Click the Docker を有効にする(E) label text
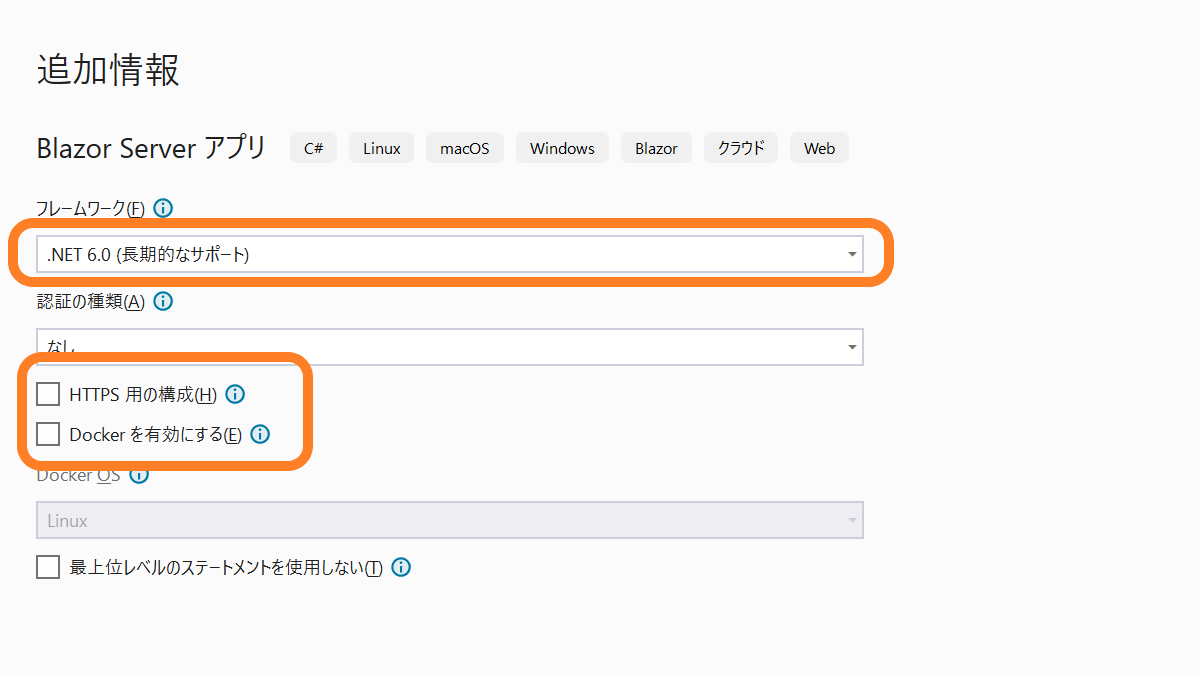 pos(156,434)
